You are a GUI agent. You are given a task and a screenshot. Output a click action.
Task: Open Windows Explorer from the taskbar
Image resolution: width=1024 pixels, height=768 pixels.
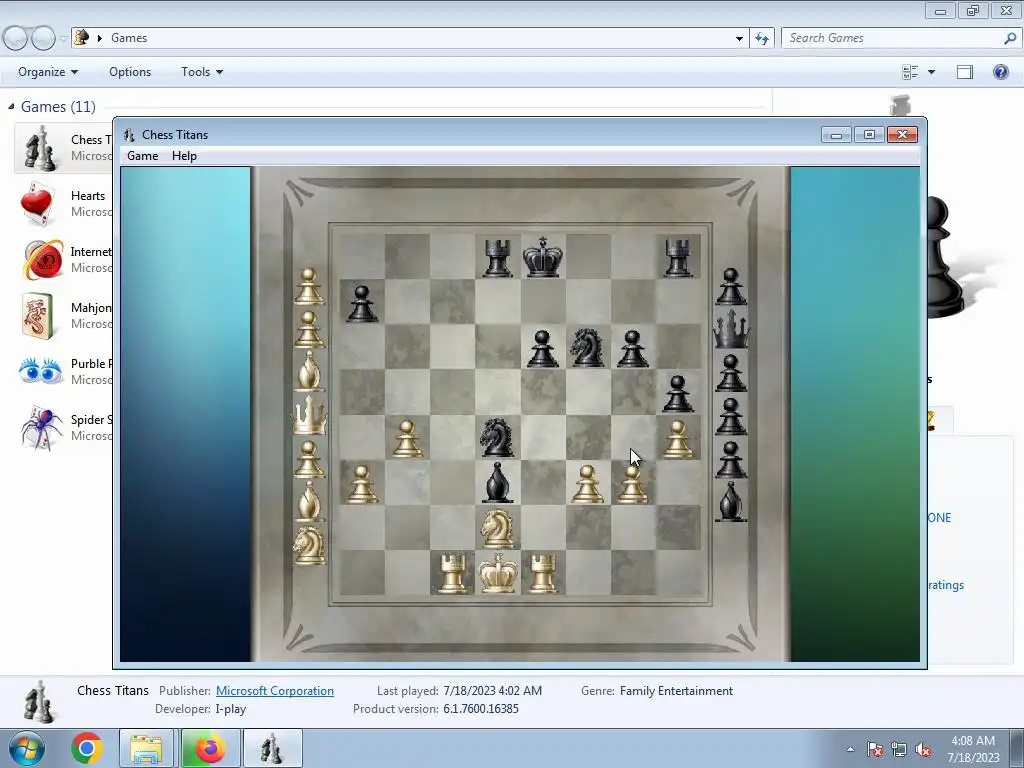pyautogui.click(x=146, y=748)
